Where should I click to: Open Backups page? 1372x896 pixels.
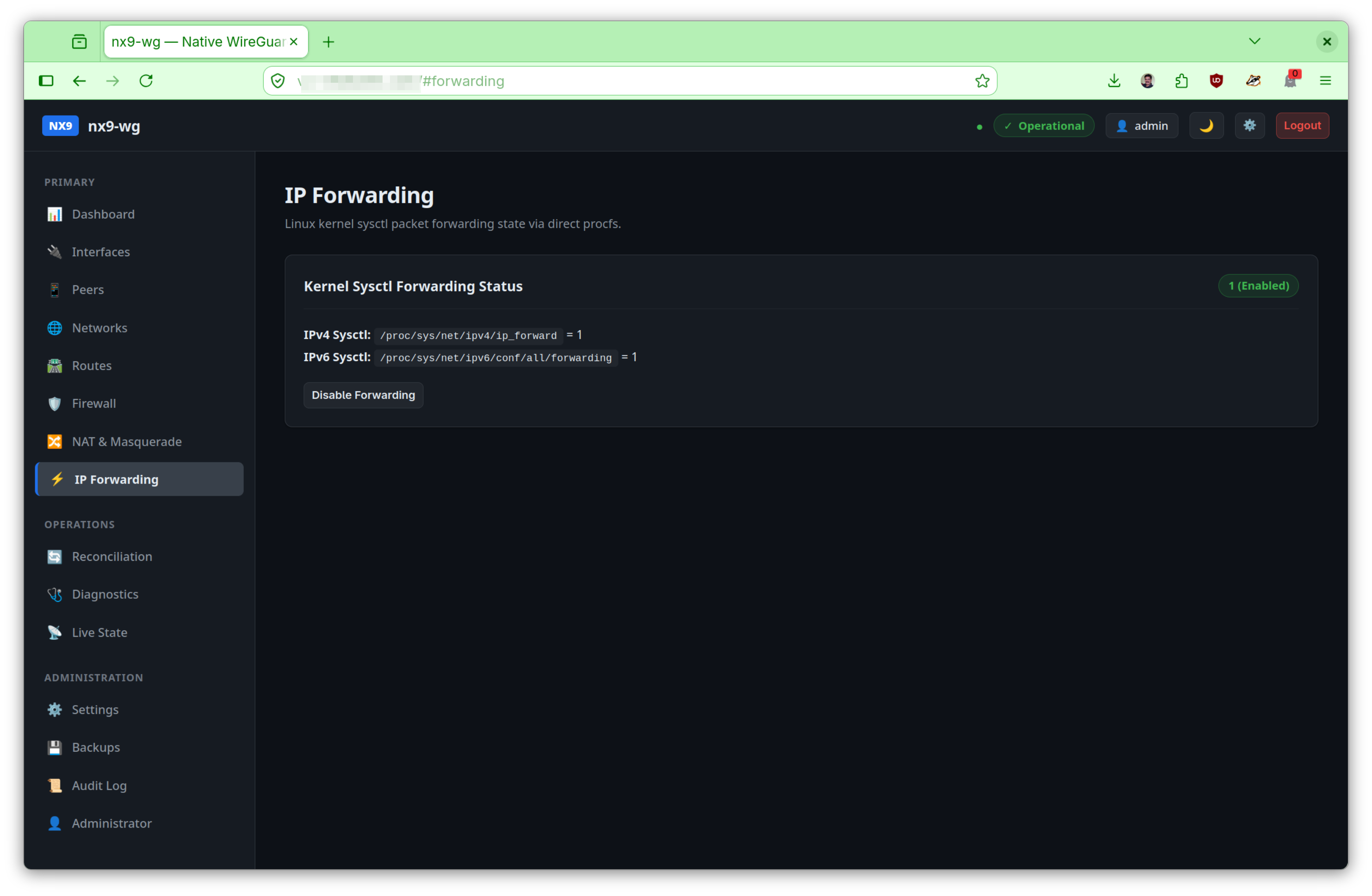click(139, 747)
